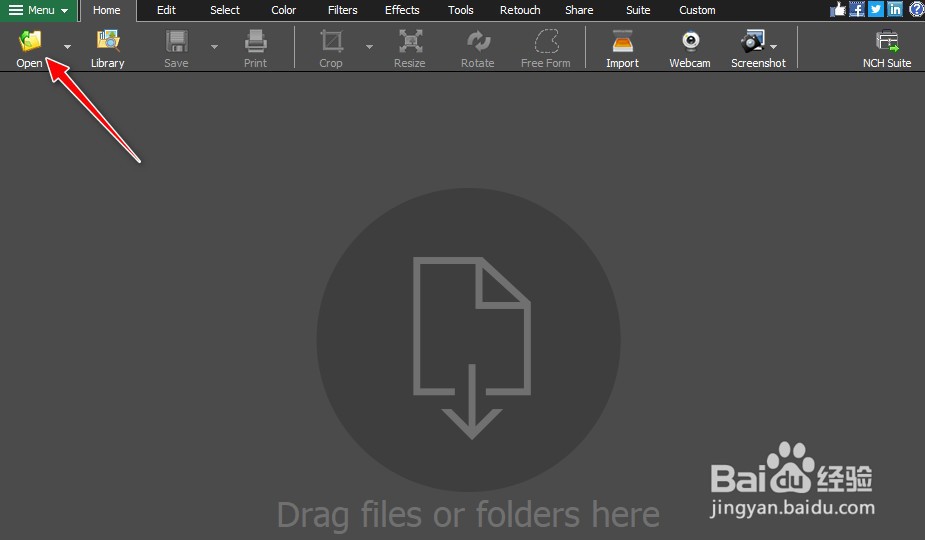Click the Print icon
Viewport: 925px width, 540px height.
255,41
